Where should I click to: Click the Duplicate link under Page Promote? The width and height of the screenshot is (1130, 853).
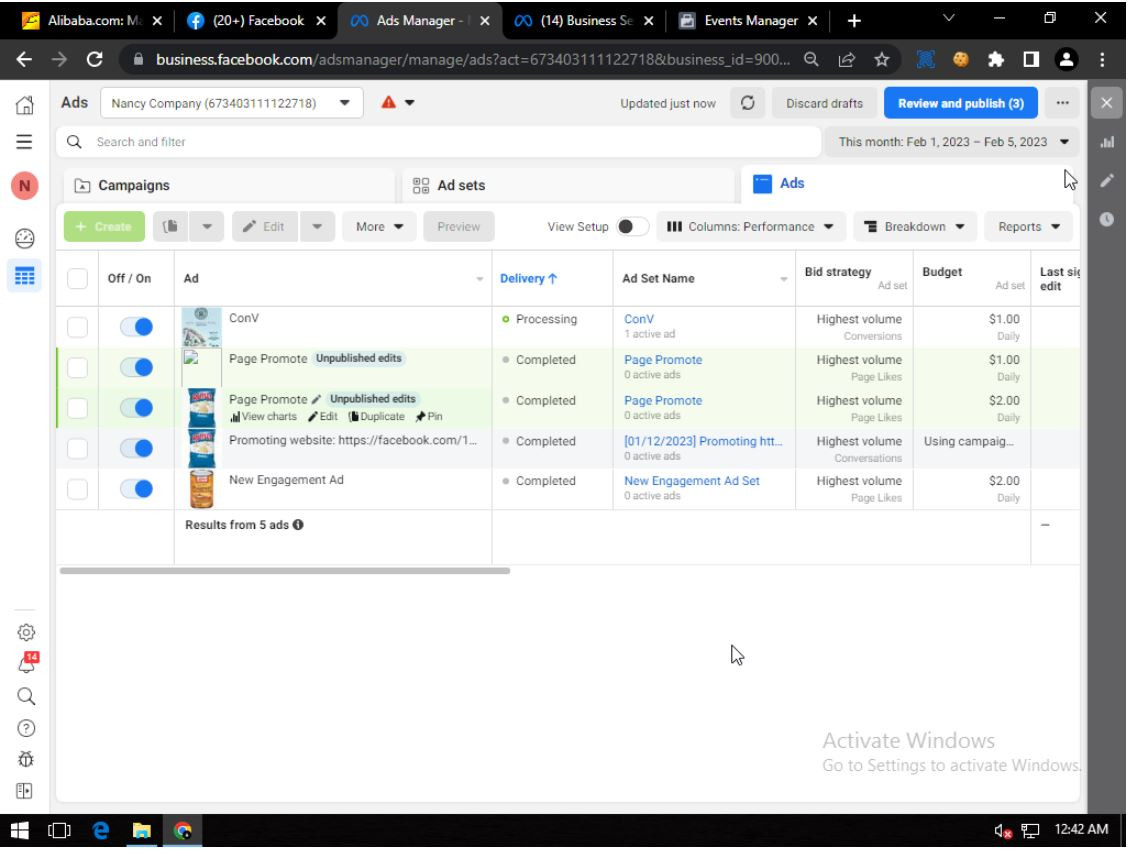coord(378,418)
